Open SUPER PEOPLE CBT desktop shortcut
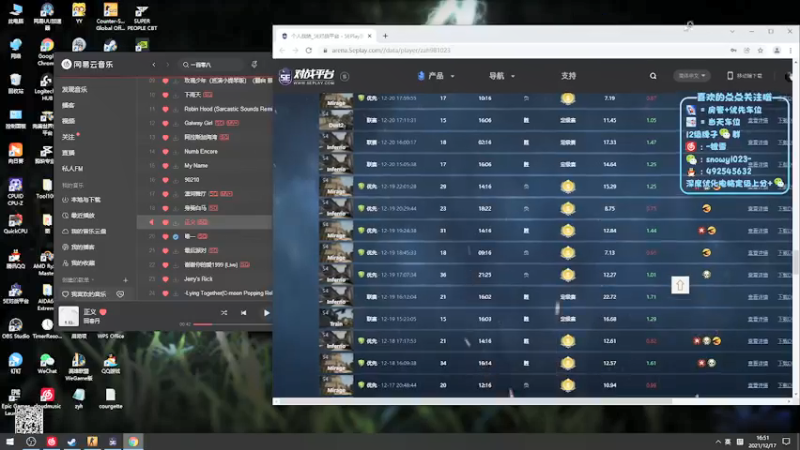This screenshot has width=800, height=450. point(142,17)
